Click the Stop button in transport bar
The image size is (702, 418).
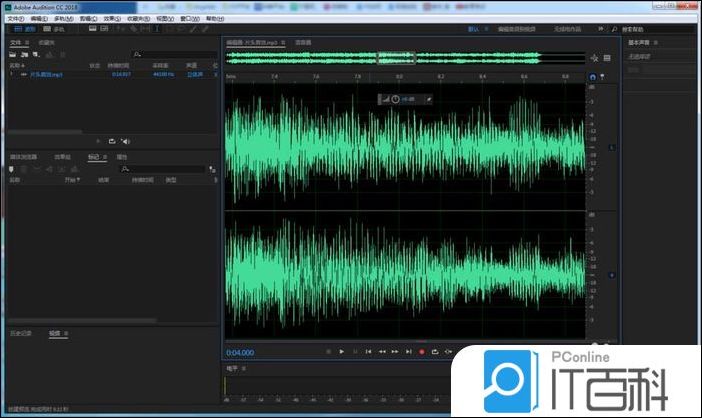[x=328, y=352]
